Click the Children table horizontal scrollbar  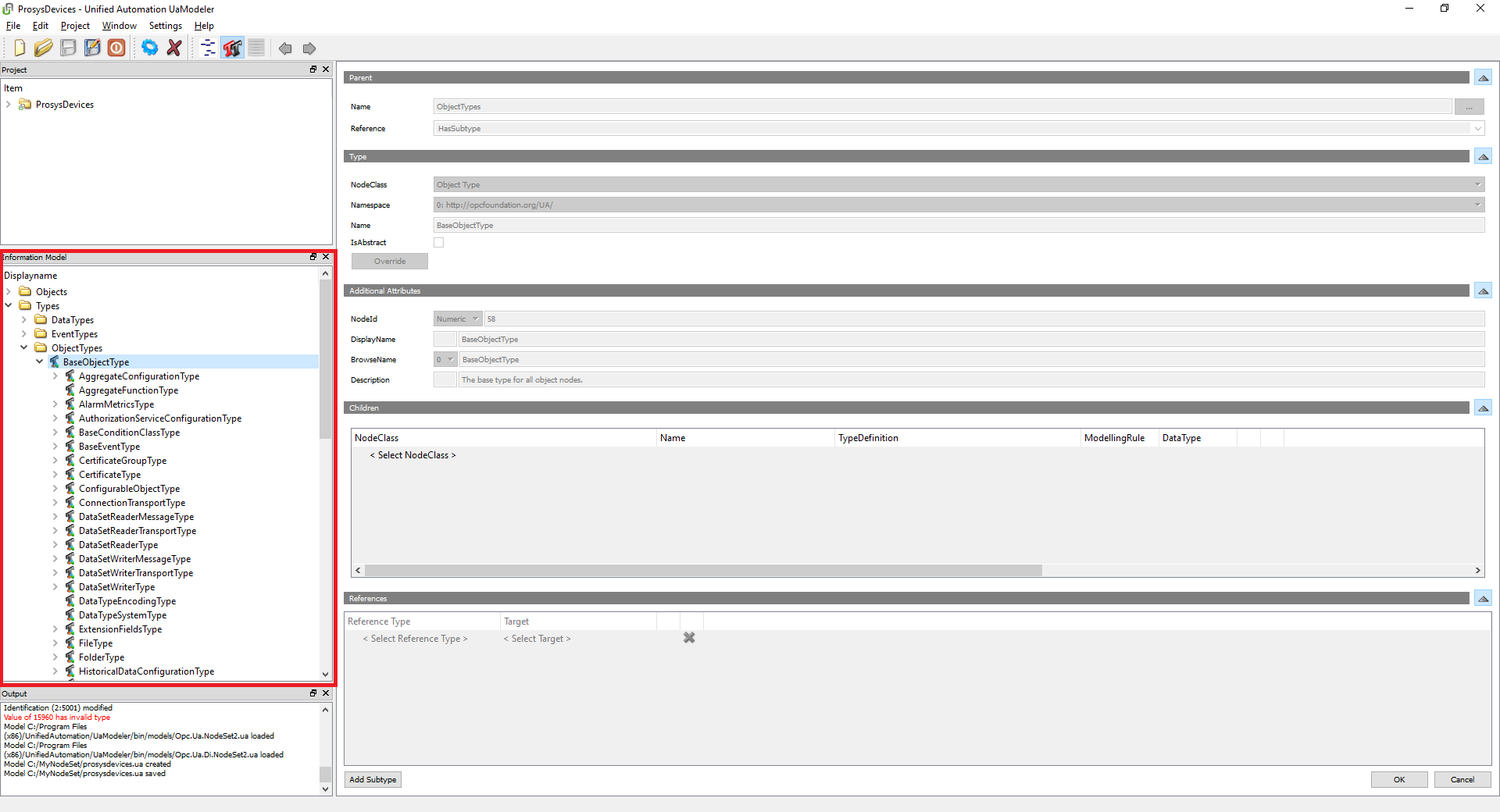pos(703,571)
